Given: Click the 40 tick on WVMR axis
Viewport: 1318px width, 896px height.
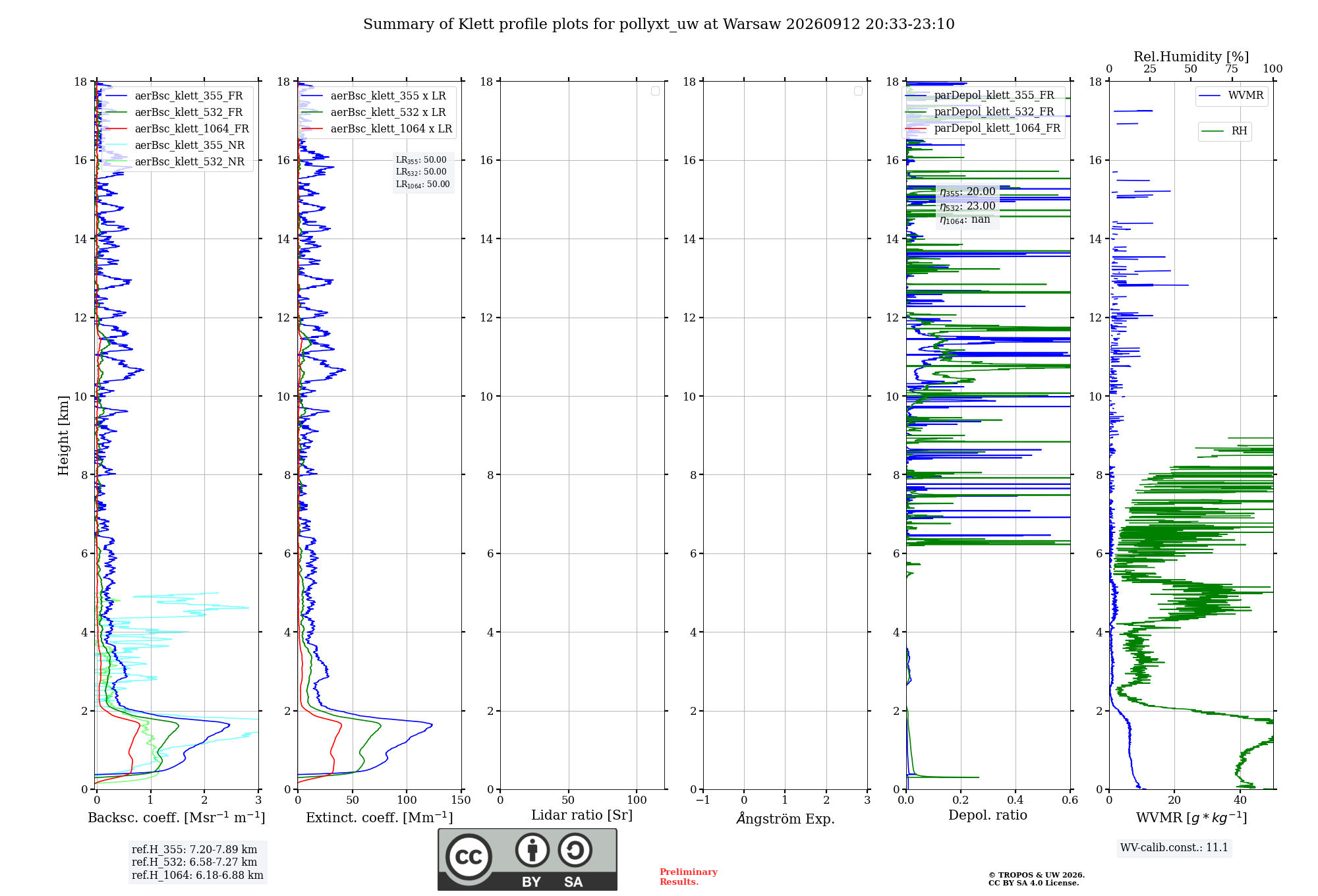Looking at the screenshot, I should click(x=1240, y=800).
